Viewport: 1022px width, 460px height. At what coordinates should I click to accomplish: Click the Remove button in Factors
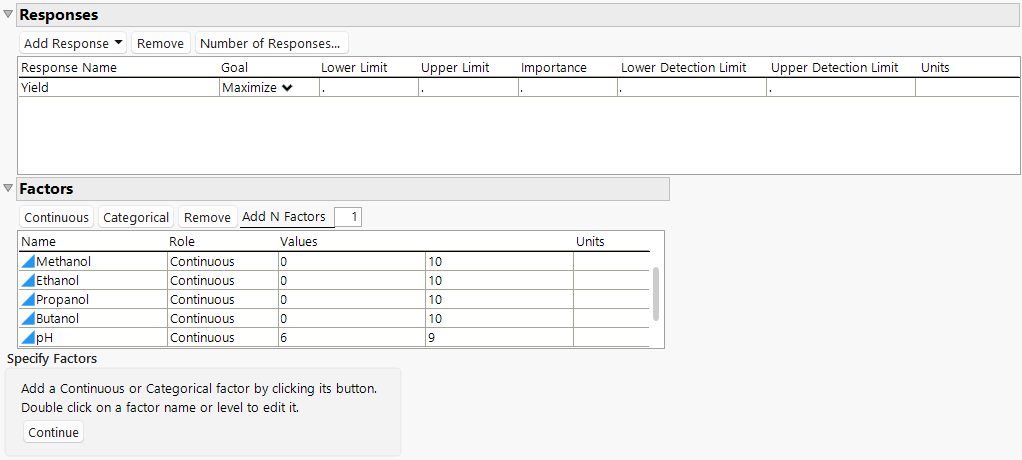(x=207, y=218)
